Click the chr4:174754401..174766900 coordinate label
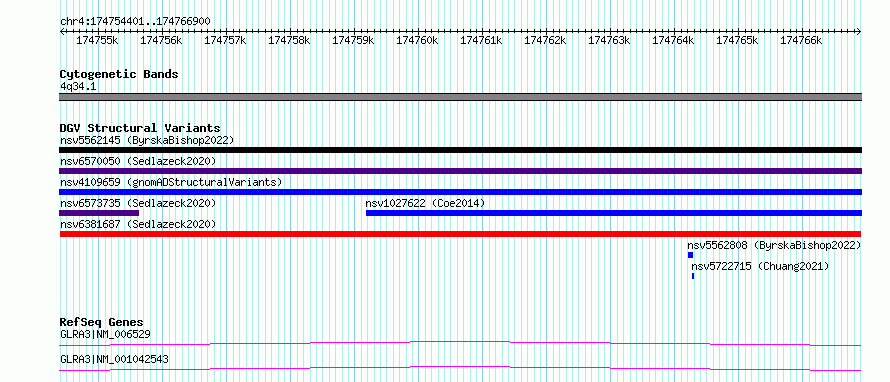This screenshot has width=890, height=382. click(135, 22)
